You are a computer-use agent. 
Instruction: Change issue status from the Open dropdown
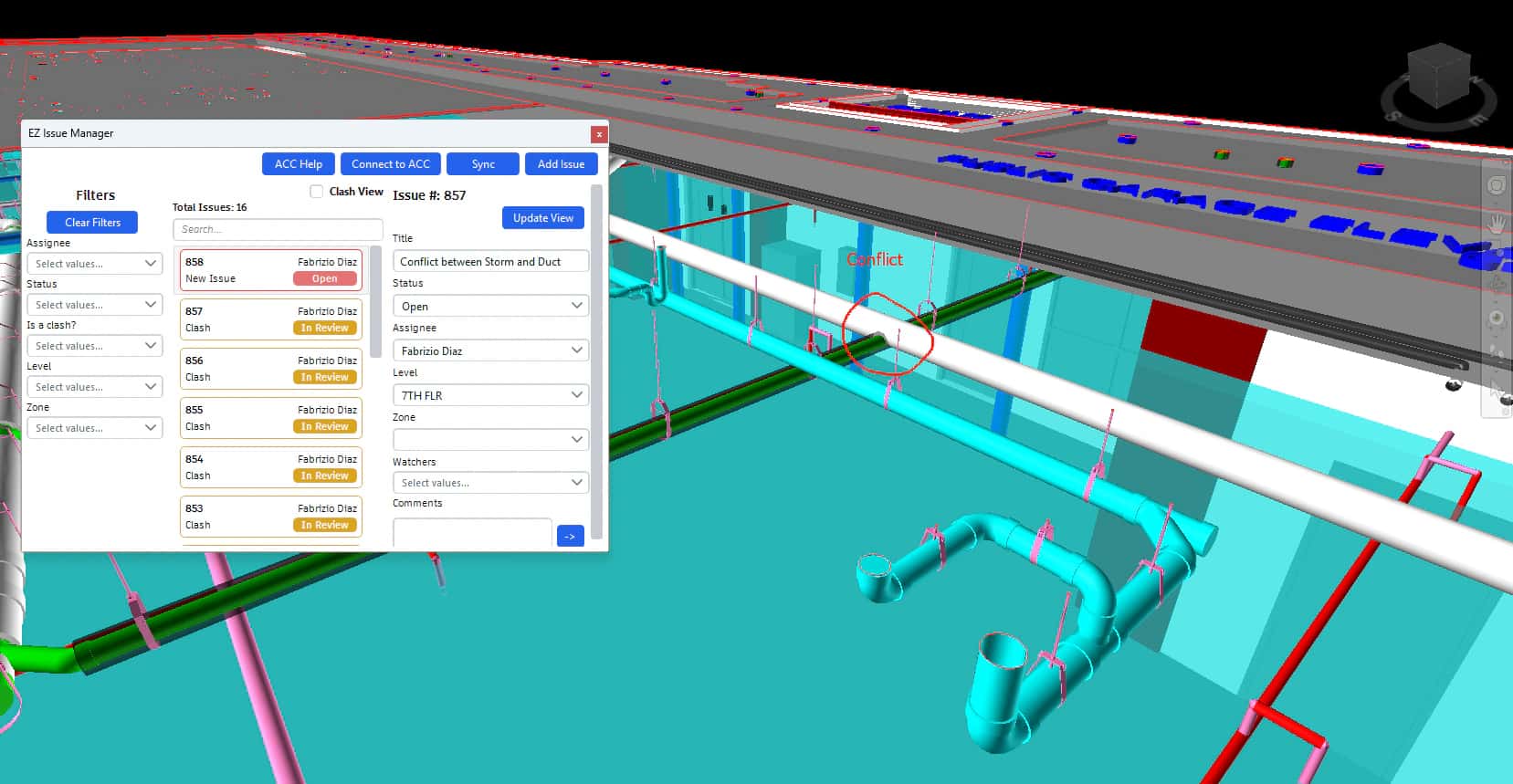coord(490,306)
